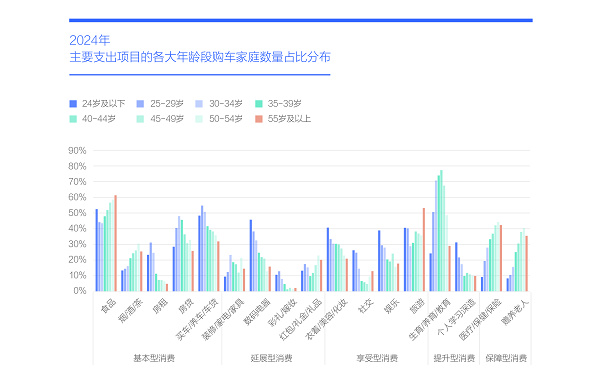Click the 45-49岁 legend color swatch
This screenshot has width=600, height=388.
click(x=140, y=119)
